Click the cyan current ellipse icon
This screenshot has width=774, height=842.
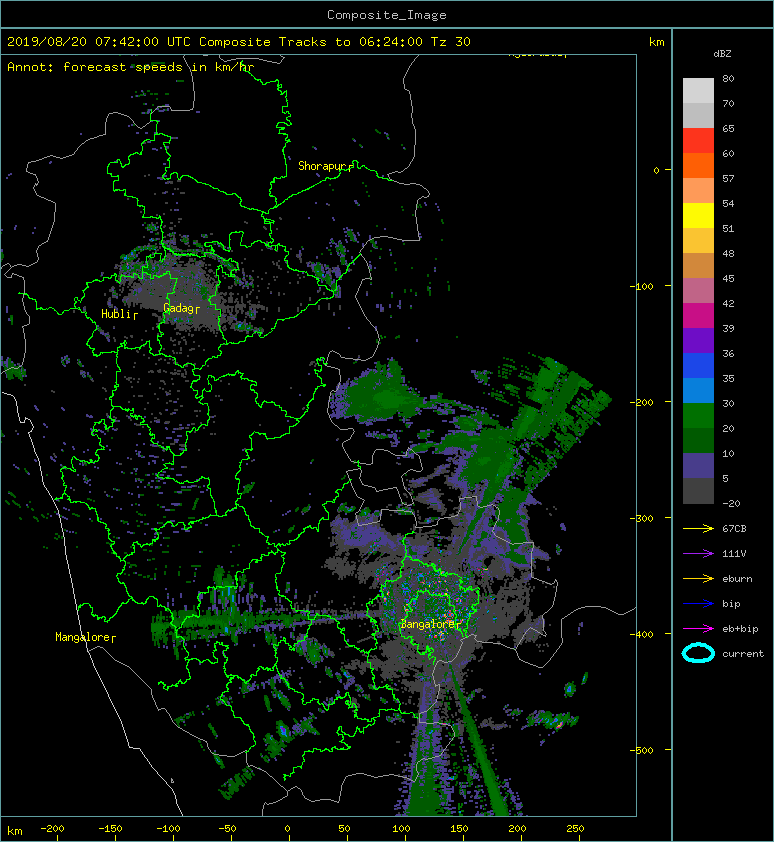(x=698, y=653)
